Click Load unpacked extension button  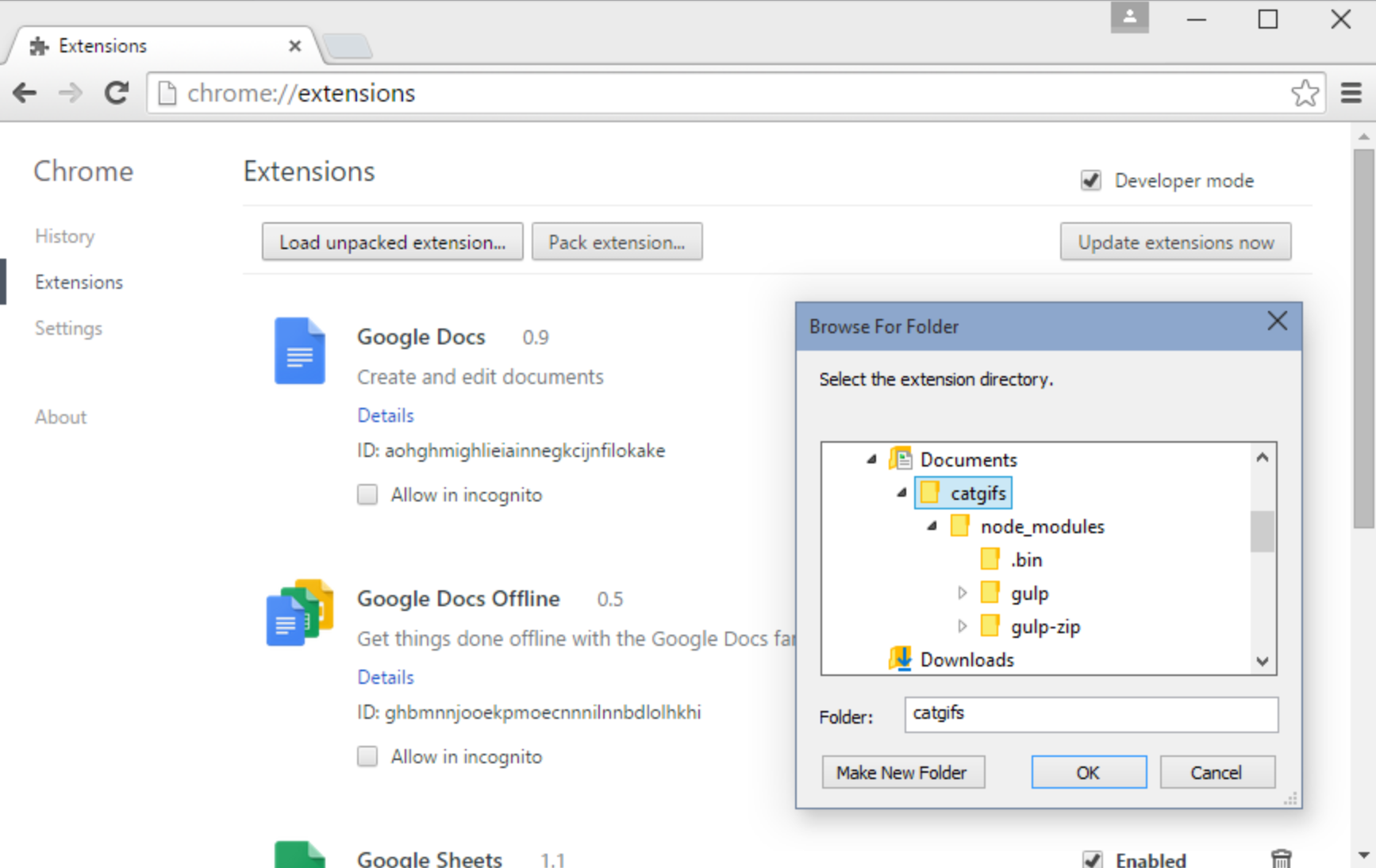(x=393, y=242)
